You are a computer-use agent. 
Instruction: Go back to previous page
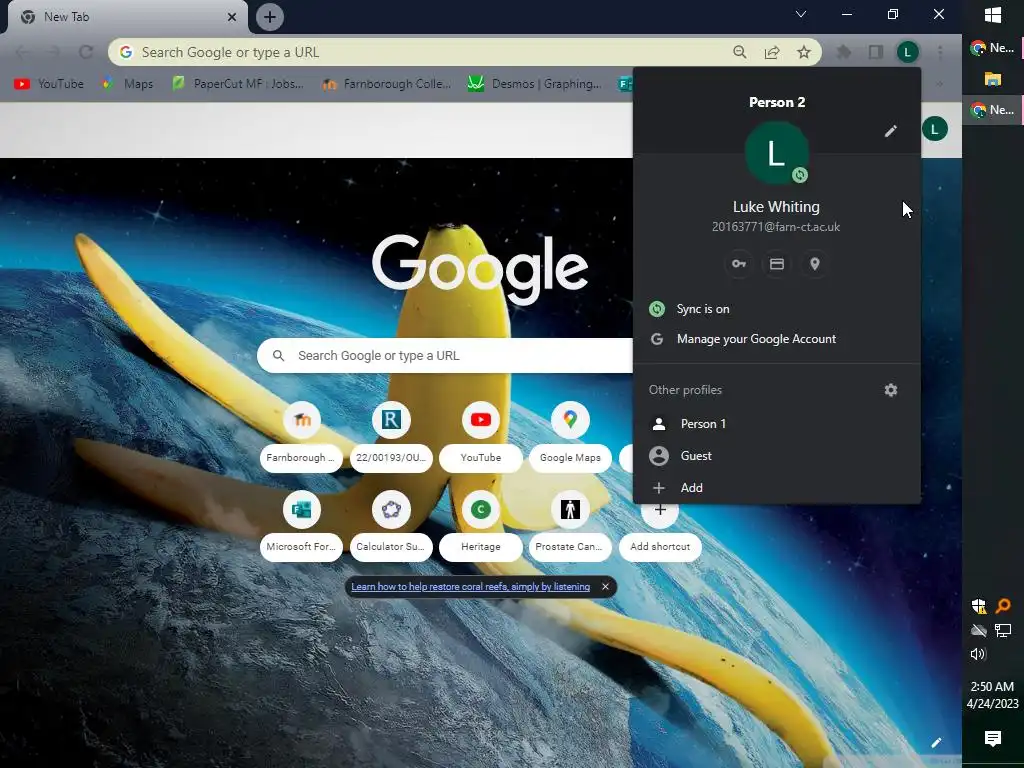(22, 52)
